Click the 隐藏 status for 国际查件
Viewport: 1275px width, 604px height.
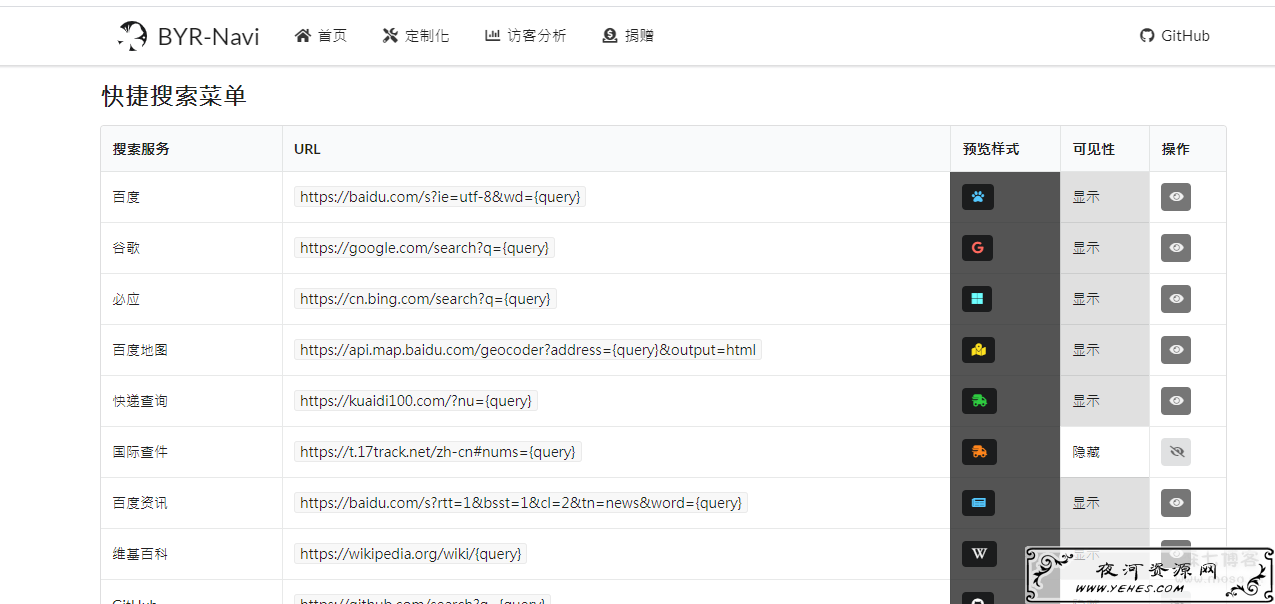coord(1086,452)
